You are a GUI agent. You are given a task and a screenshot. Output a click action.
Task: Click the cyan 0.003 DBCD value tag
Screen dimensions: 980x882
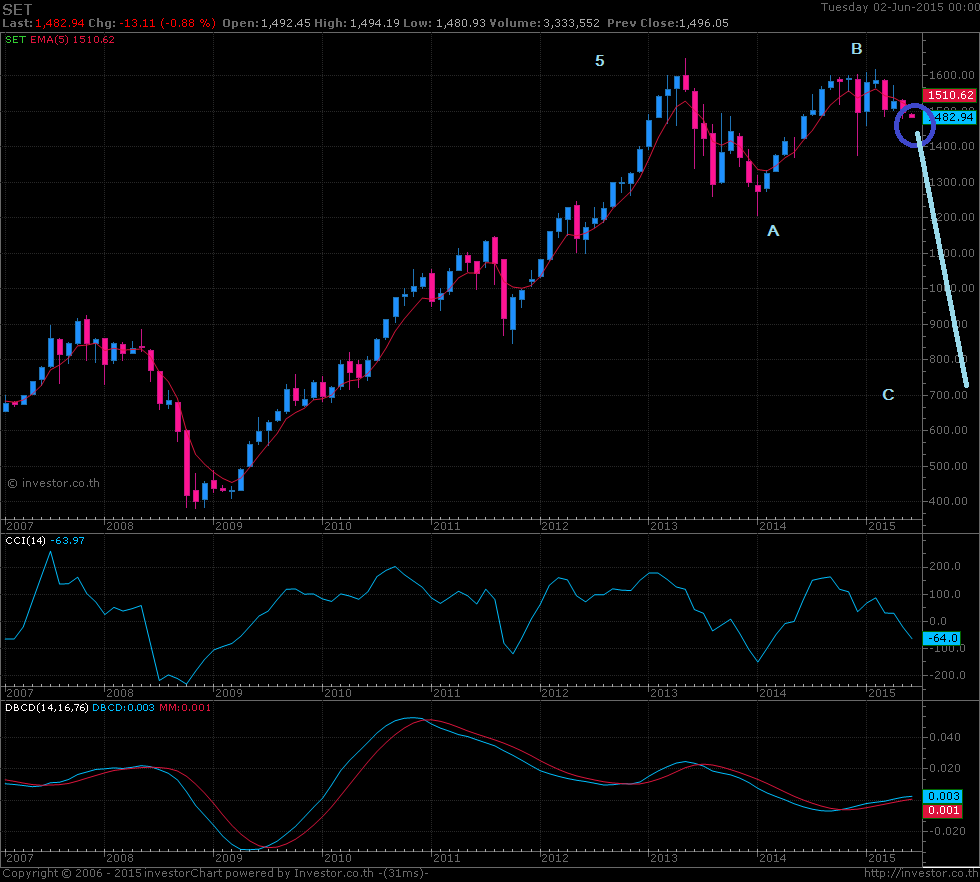[943, 796]
